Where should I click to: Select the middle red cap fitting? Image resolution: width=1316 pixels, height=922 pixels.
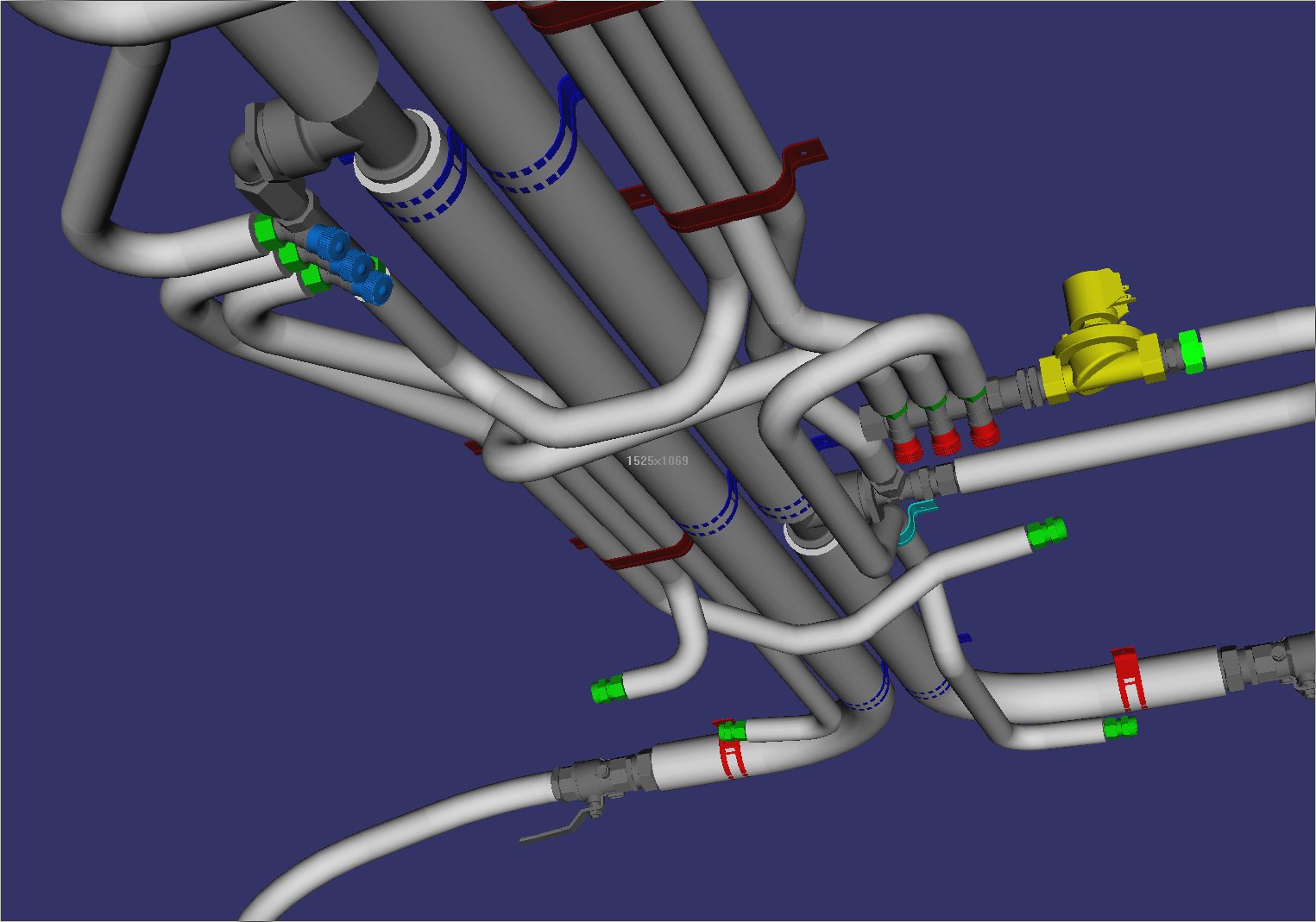[x=946, y=442]
